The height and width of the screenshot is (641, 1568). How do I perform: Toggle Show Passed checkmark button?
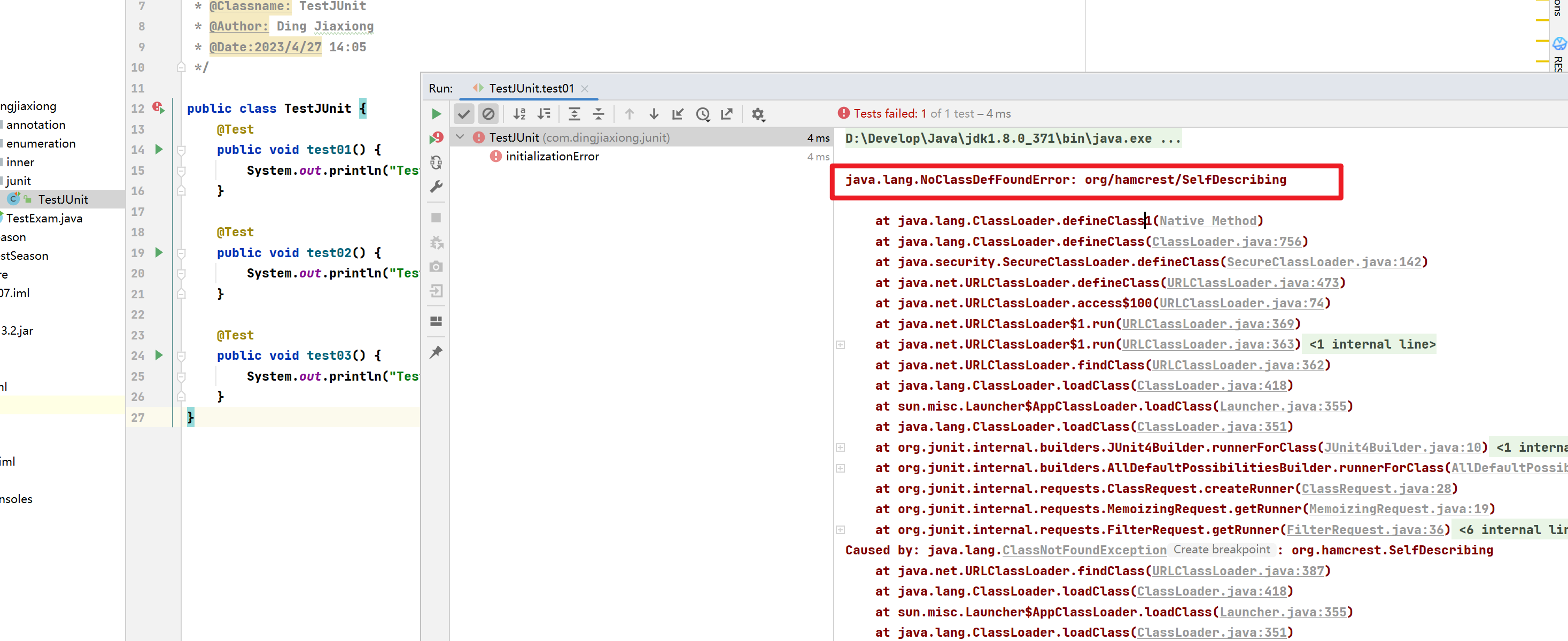(464, 114)
